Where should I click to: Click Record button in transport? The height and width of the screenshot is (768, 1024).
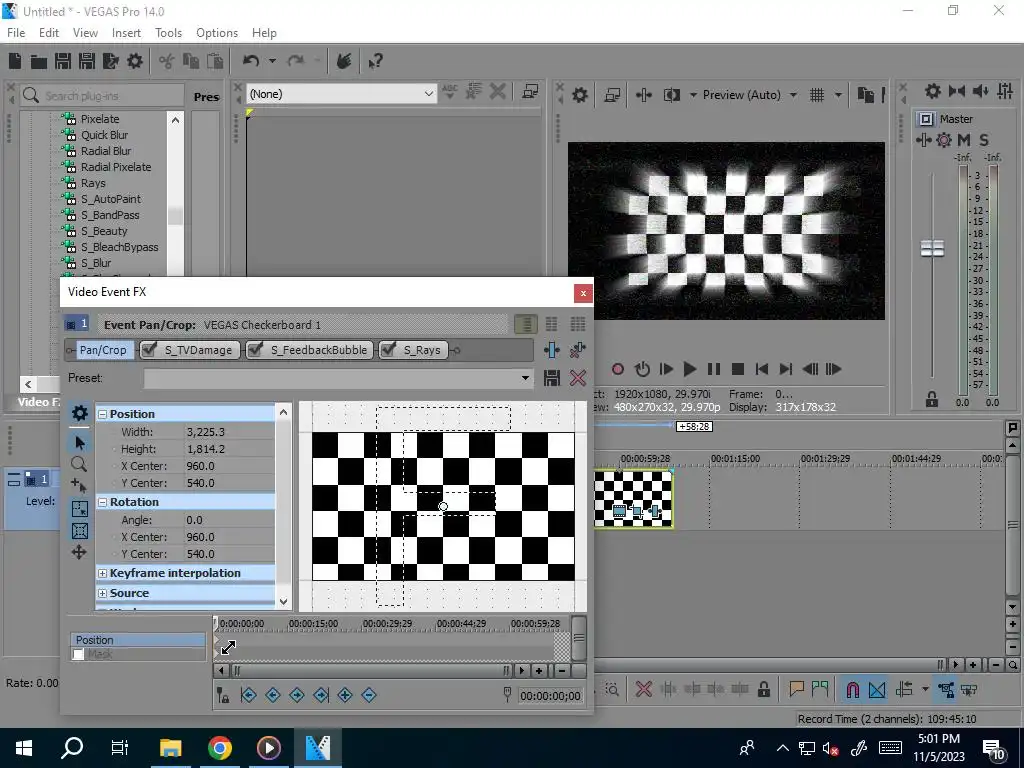617,369
